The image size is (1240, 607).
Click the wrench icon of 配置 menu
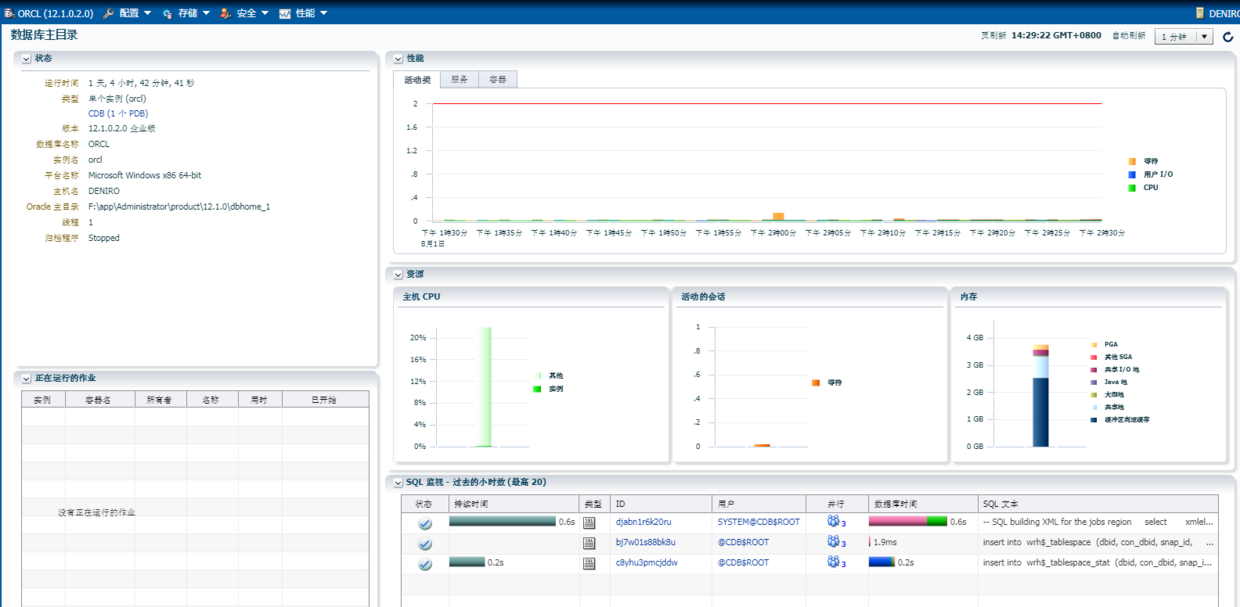coord(109,13)
